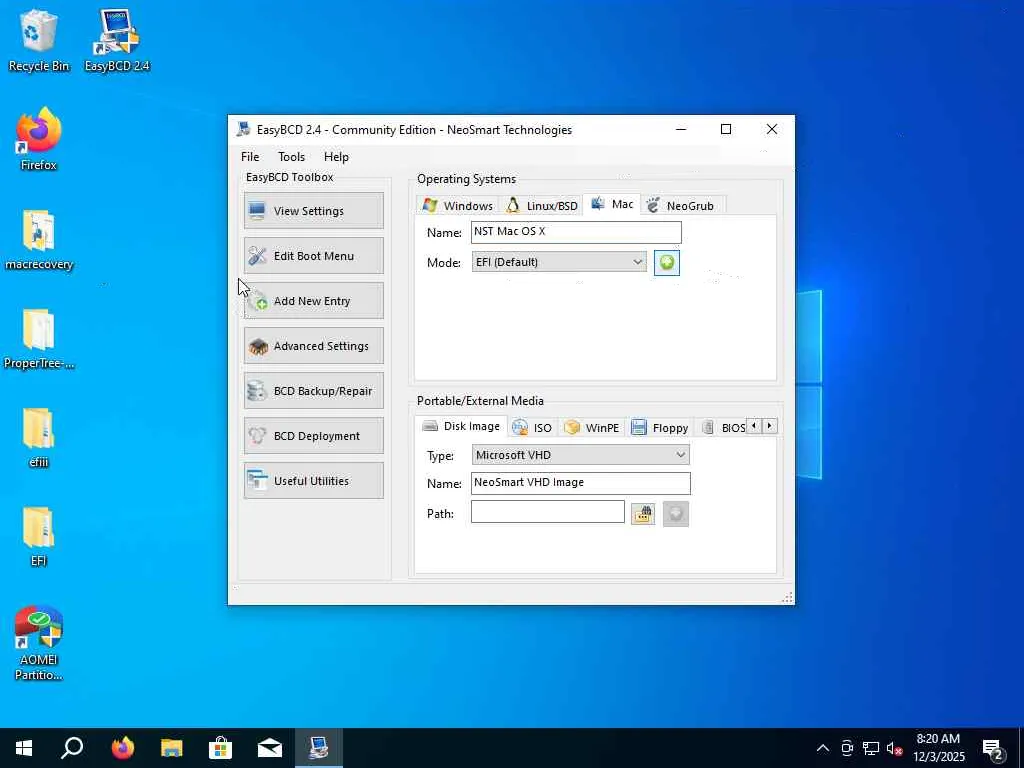Click the Meet Now tray icon
Image resolution: width=1024 pixels, height=768 pixels.
847,748
